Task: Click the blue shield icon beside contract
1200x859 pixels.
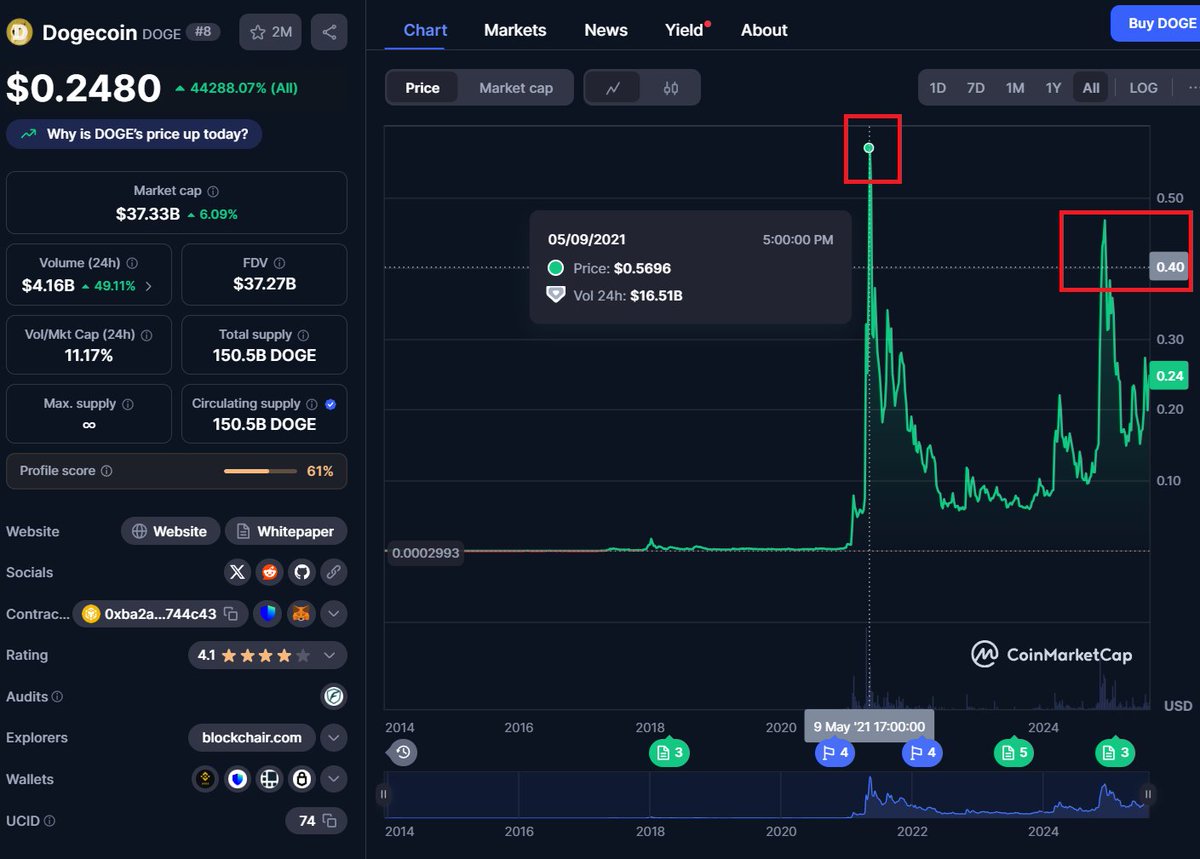Action: [x=267, y=613]
